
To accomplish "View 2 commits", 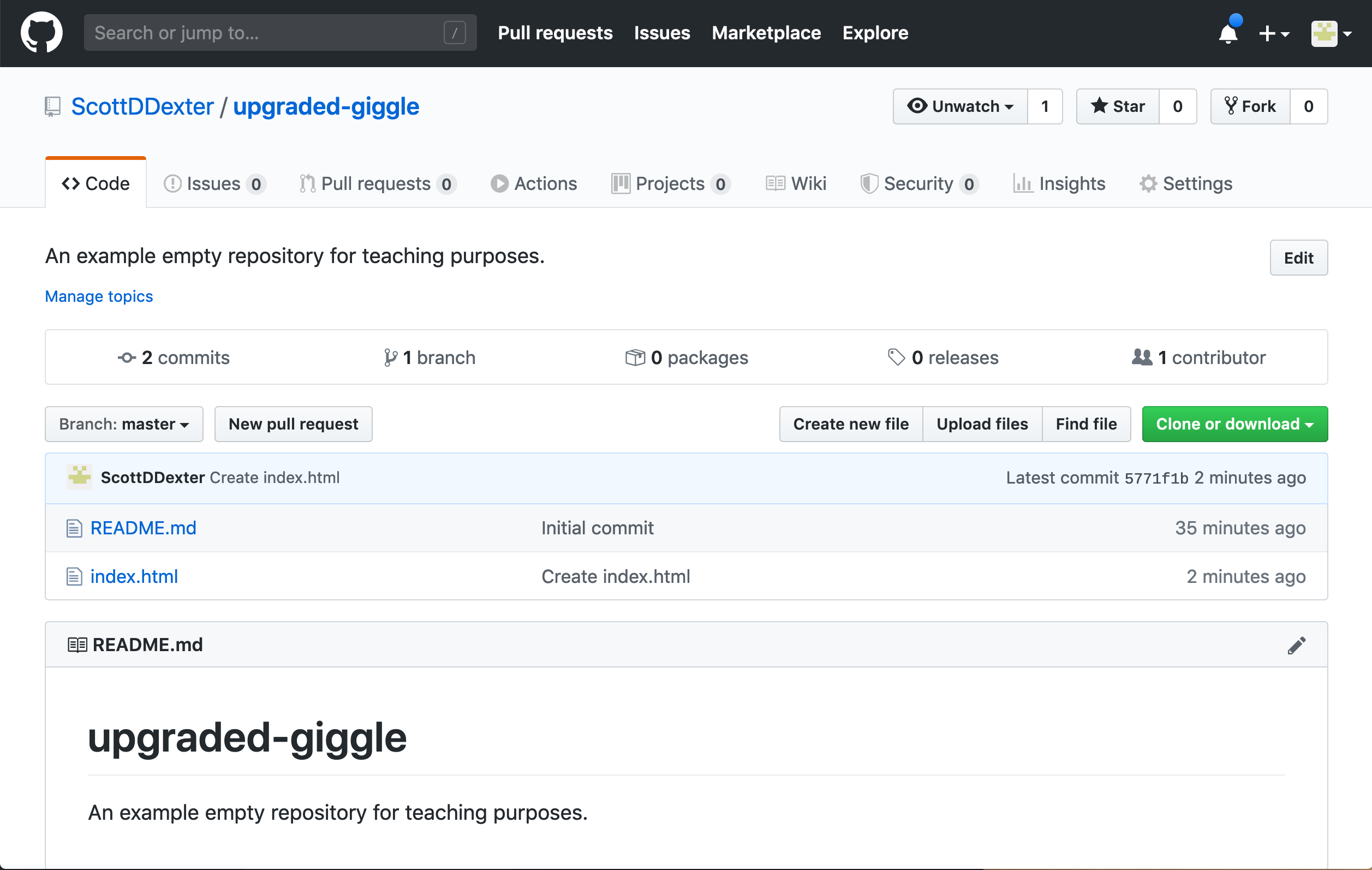I will [x=173, y=358].
